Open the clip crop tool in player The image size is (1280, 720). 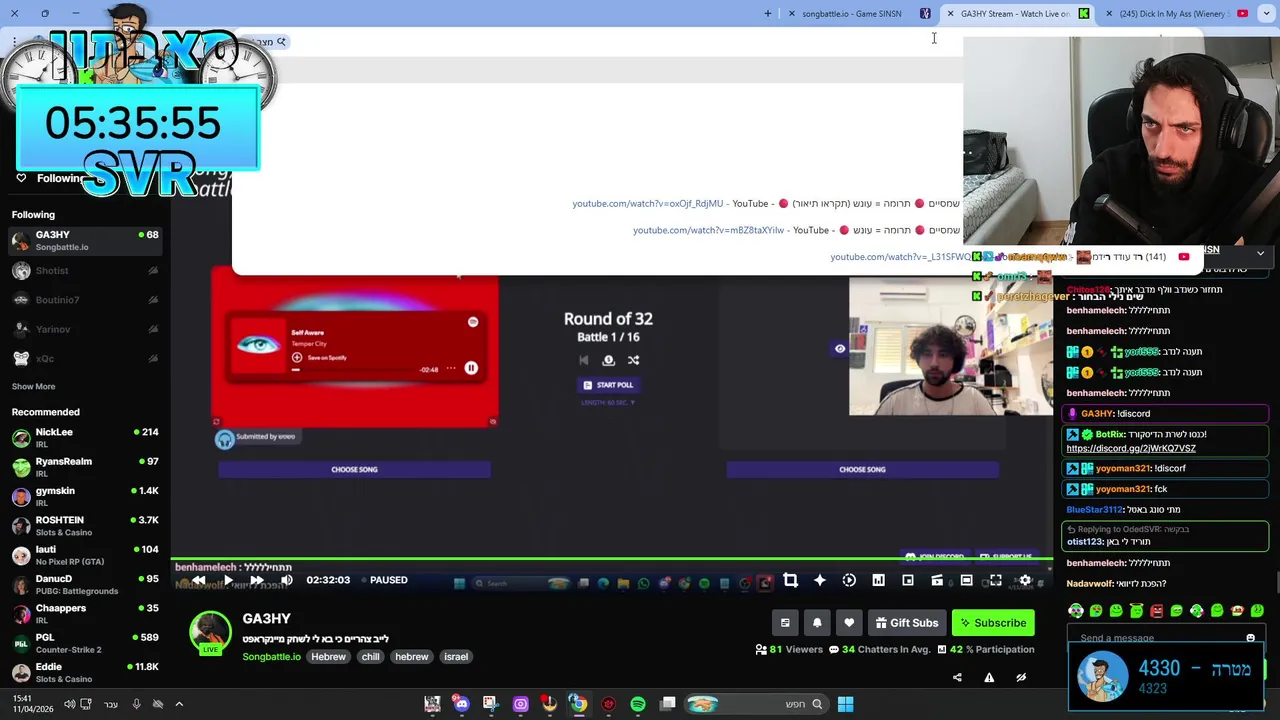790,580
